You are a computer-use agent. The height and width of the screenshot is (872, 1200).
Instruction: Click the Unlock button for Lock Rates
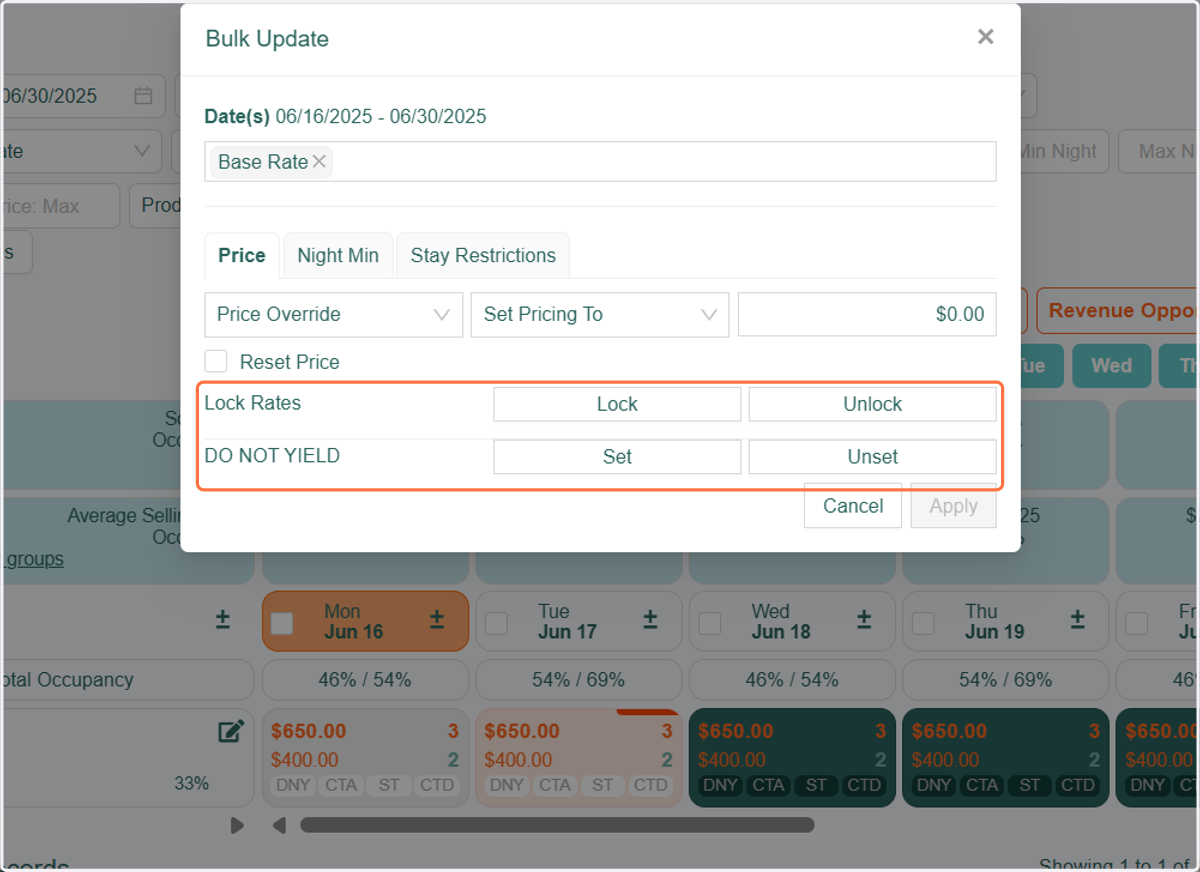point(873,404)
